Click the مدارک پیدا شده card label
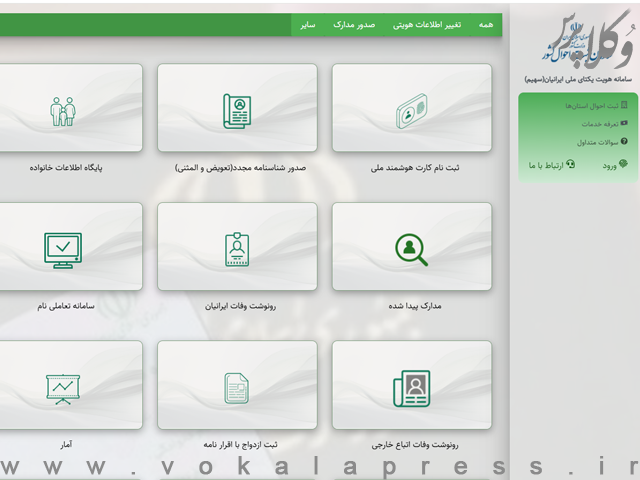Viewport: 640px width, 480px height. coord(411,307)
